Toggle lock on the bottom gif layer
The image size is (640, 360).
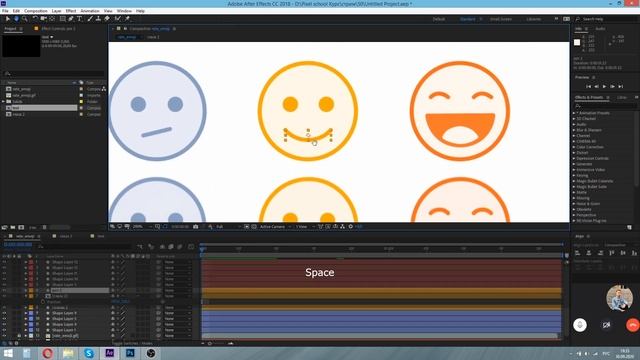19,336
